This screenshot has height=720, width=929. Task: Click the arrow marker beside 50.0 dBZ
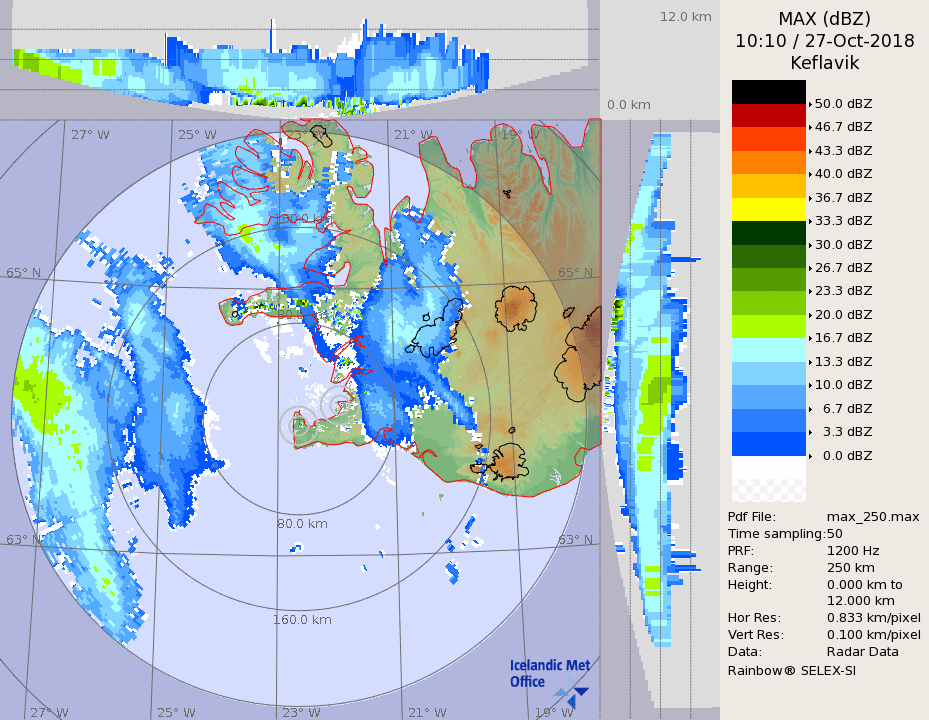[810, 104]
